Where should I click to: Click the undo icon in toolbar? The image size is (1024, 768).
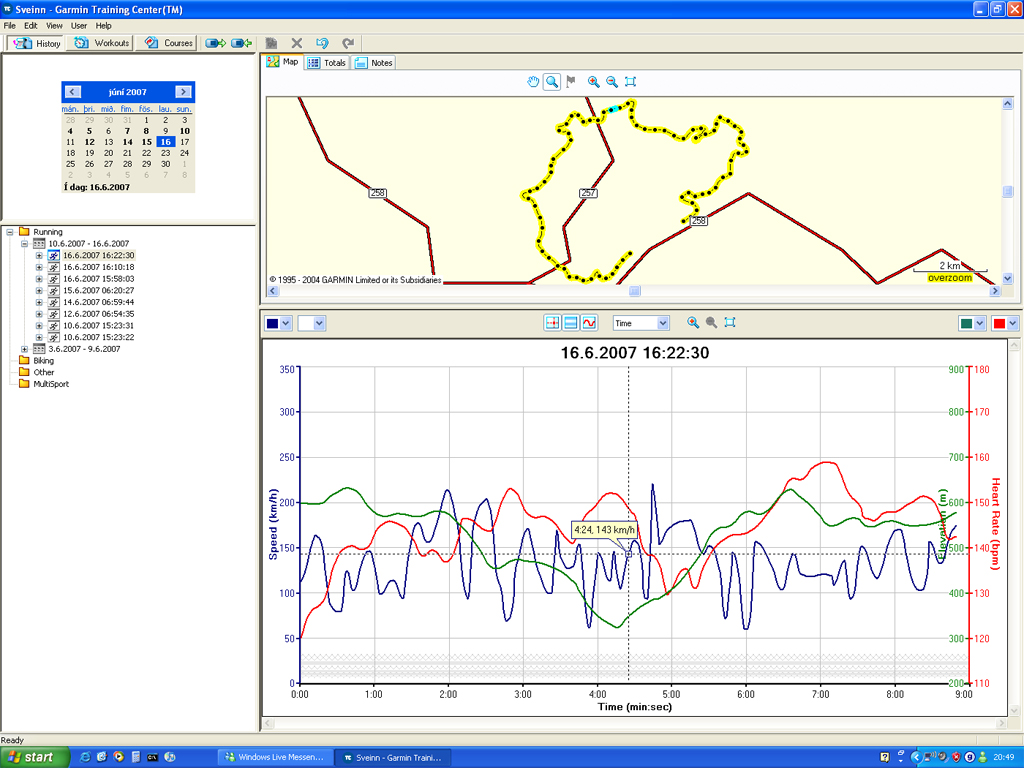click(322, 43)
